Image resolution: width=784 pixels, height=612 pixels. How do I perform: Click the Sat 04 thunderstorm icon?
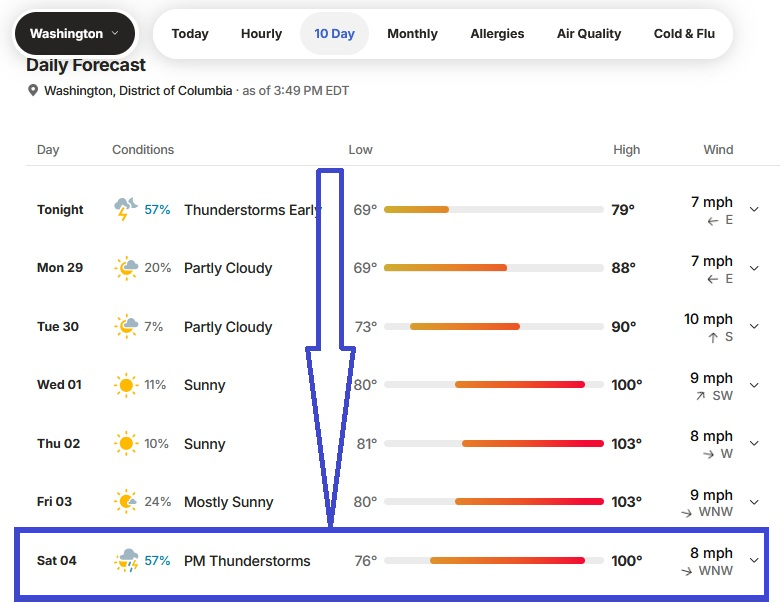point(126,560)
